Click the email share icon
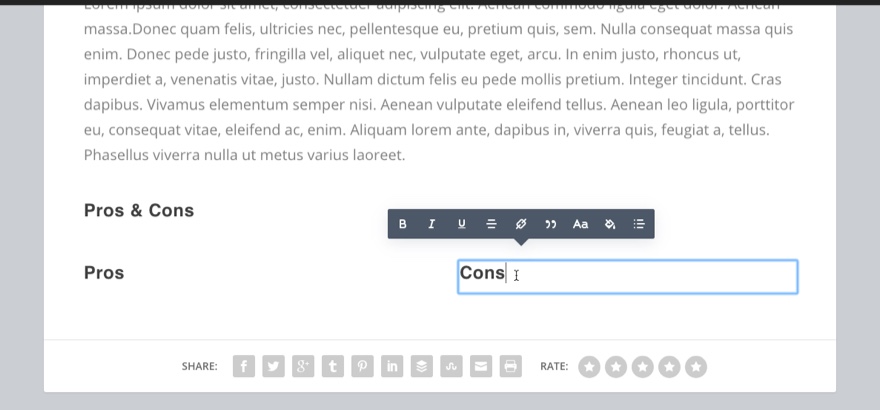This screenshot has height=410, width=880. [481, 367]
